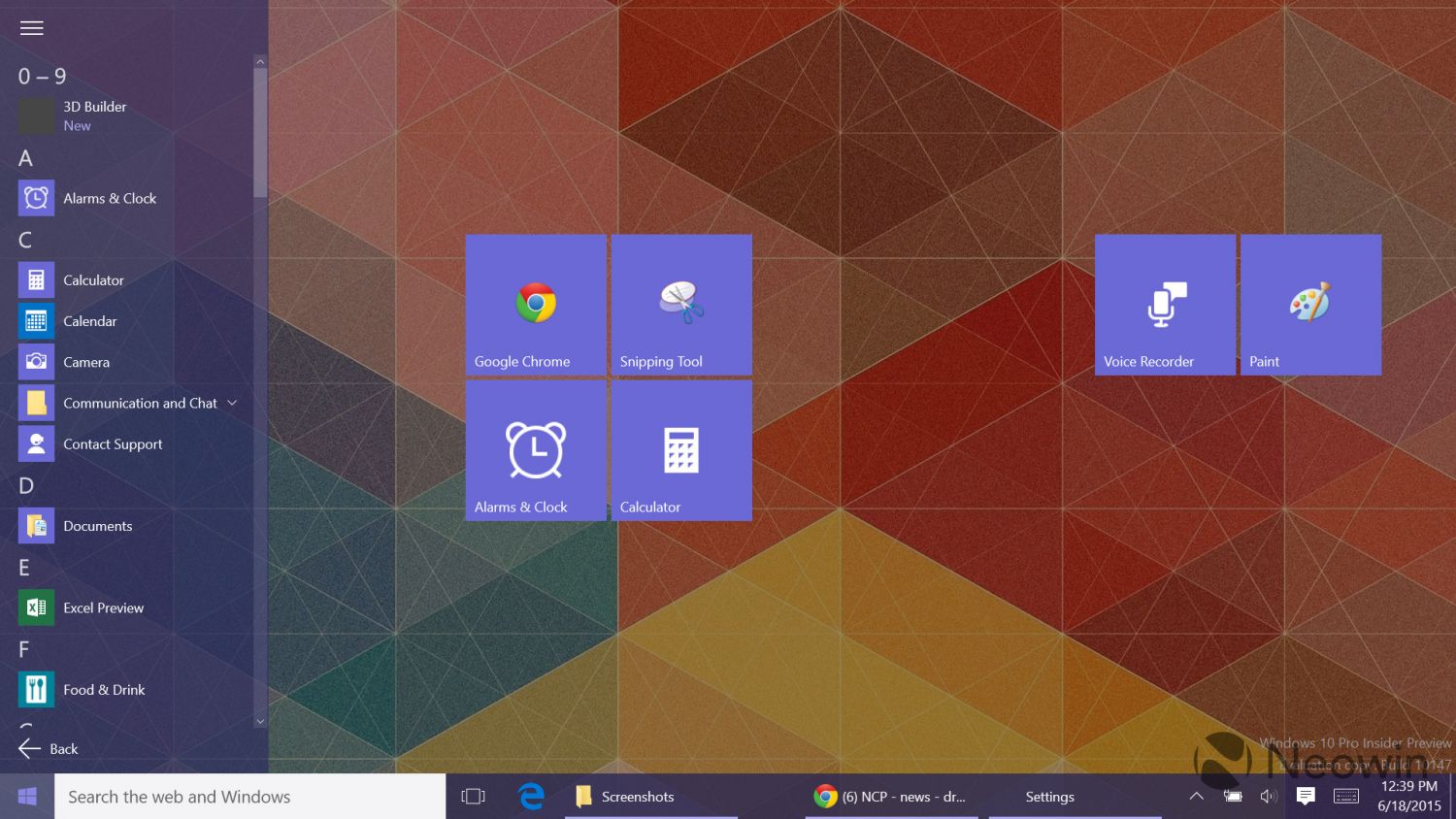Open the hamburger menu at top left
The image size is (1456, 819).
click(x=32, y=28)
